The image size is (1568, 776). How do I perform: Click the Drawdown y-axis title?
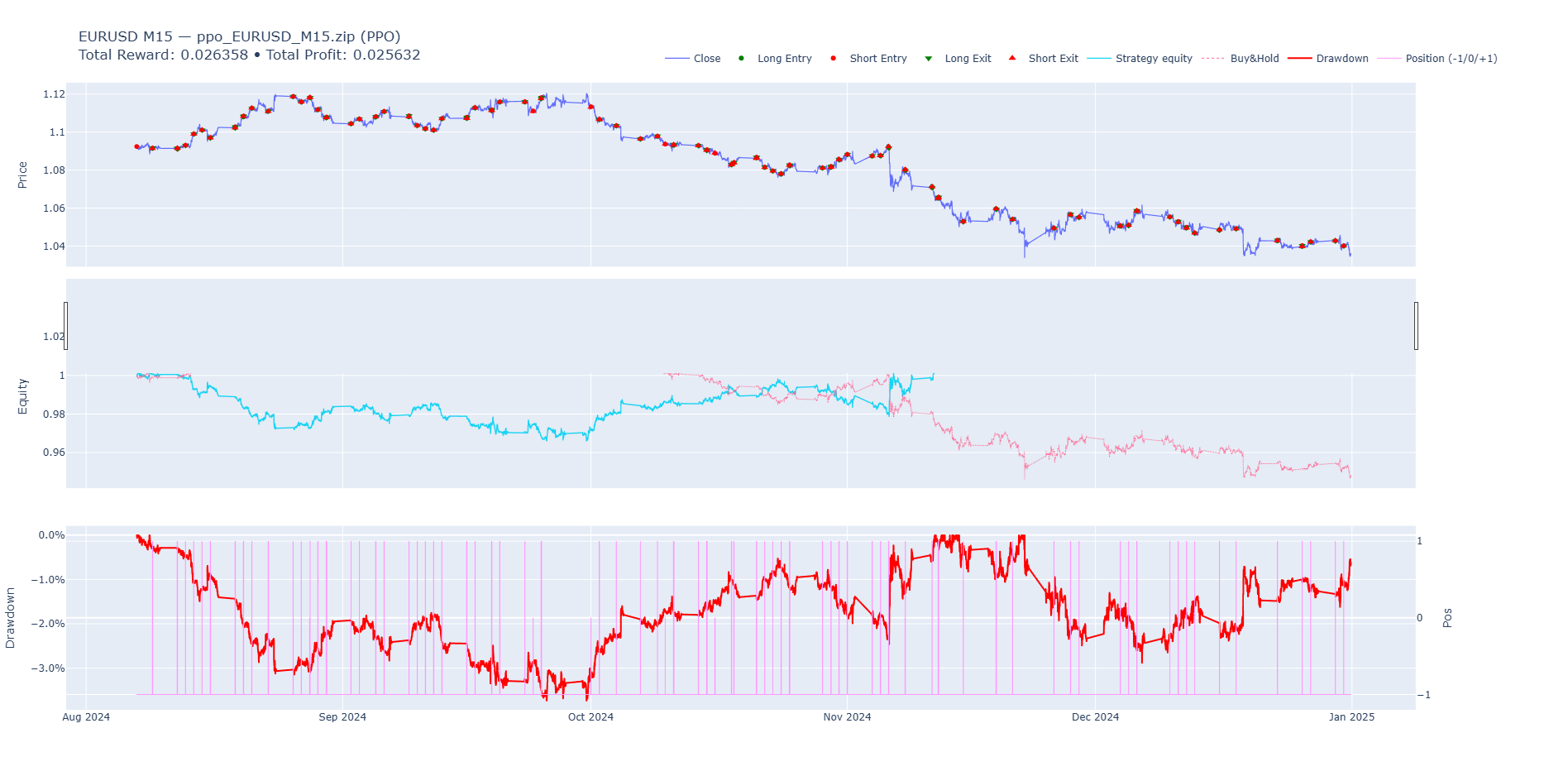[x=10, y=618]
